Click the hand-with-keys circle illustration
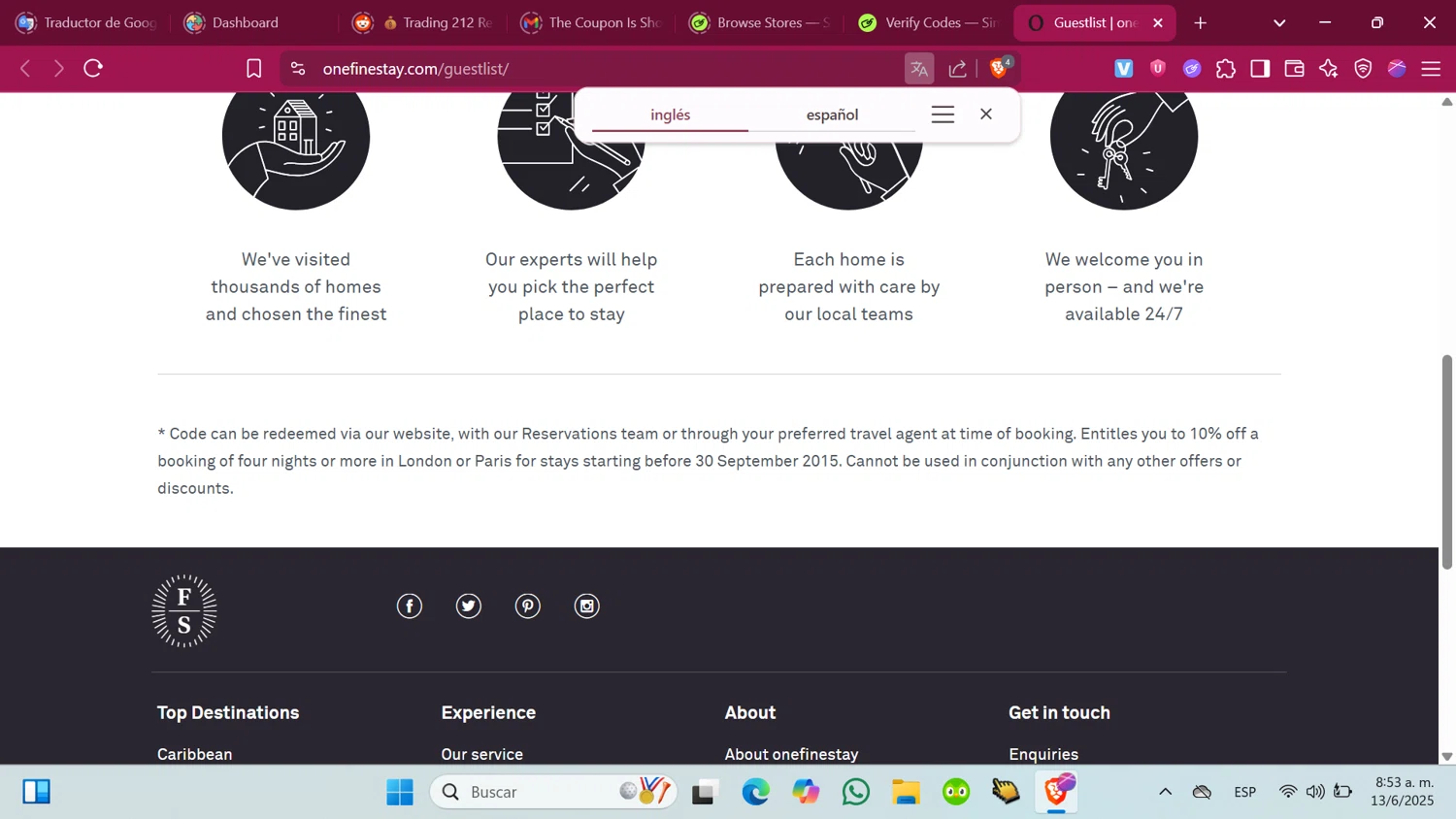The image size is (1456, 819). 1124,151
